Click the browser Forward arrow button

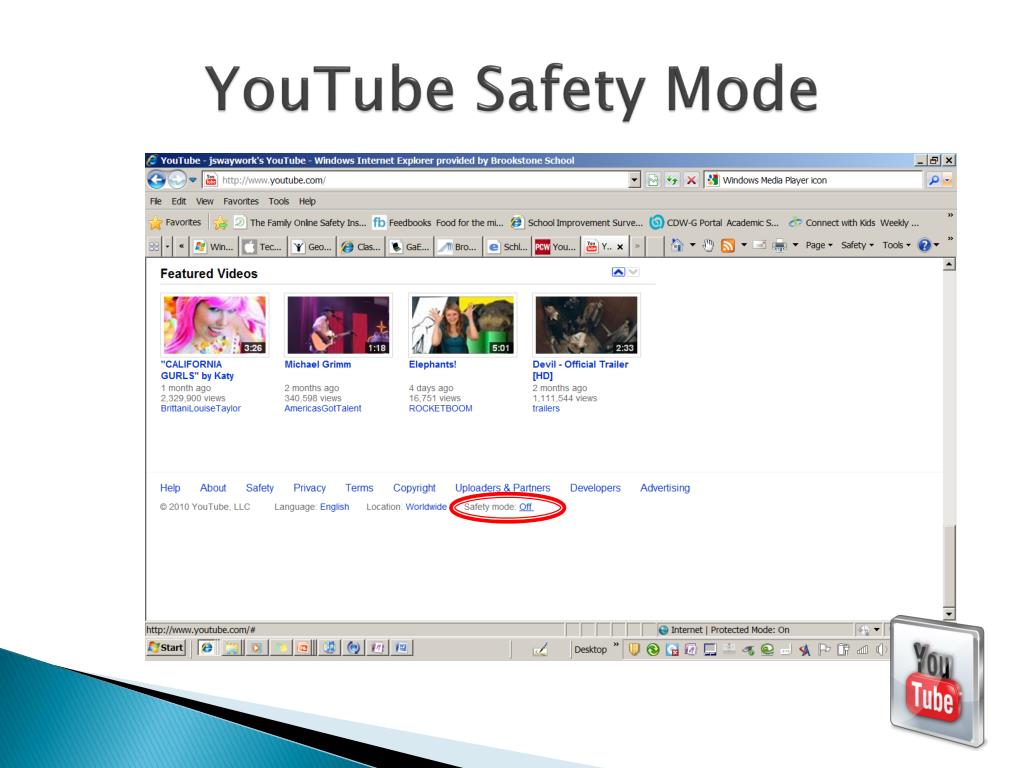point(176,180)
